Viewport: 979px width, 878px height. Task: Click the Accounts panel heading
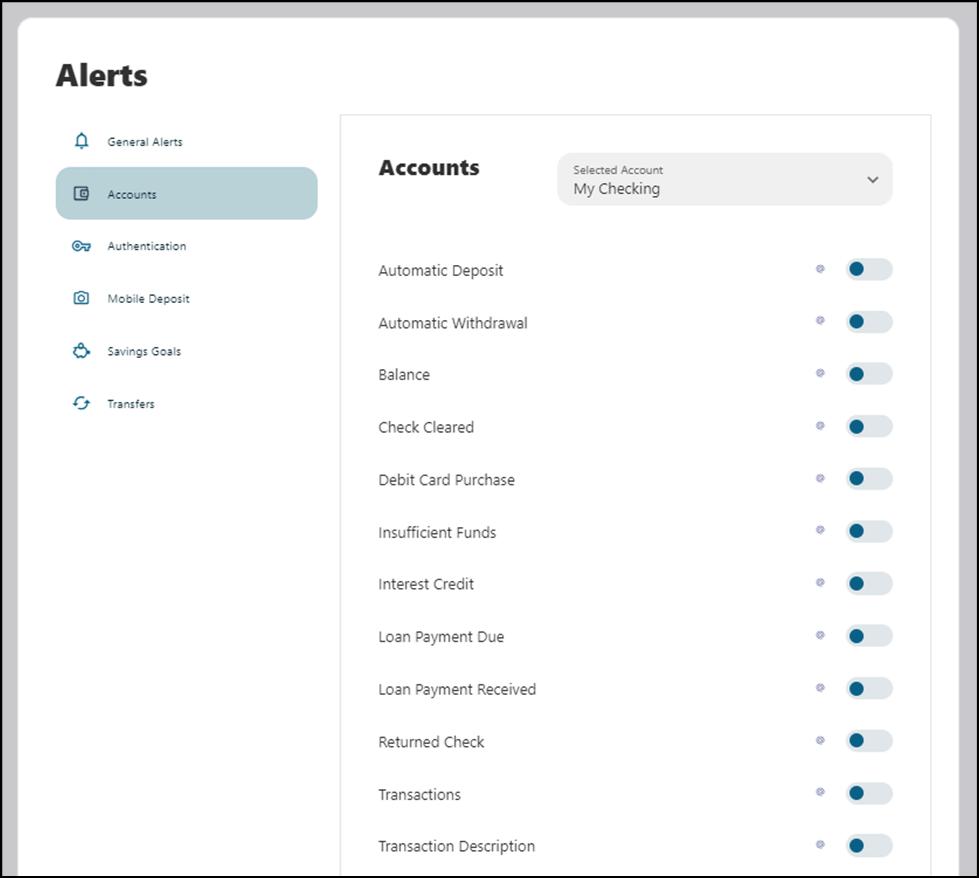click(x=429, y=167)
